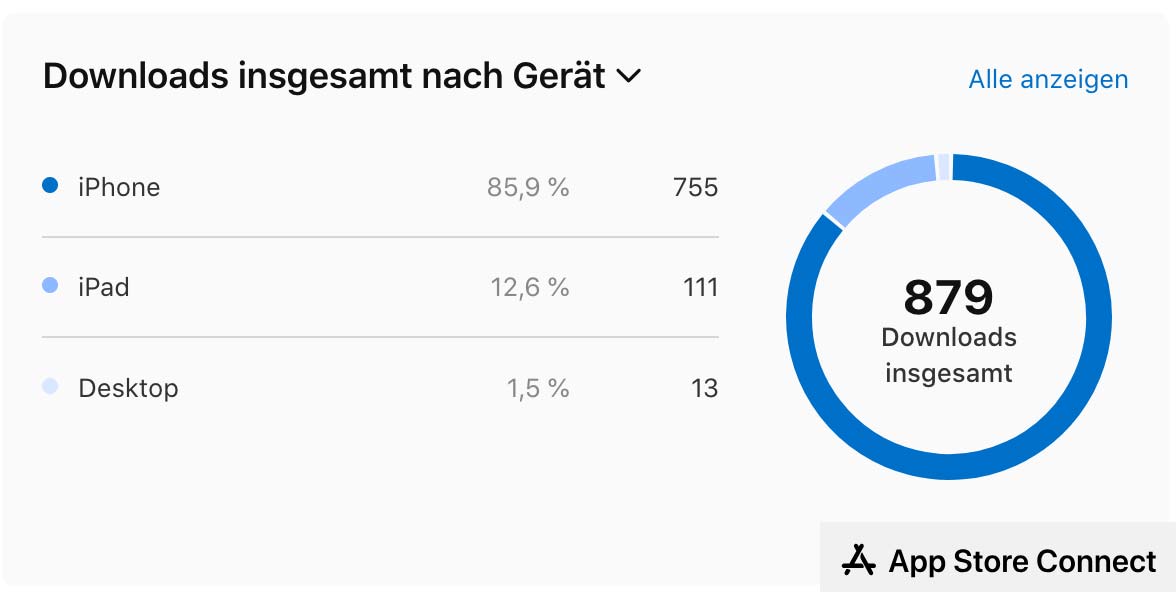The height and width of the screenshot is (592, 1176).
Task: Click the App Store Connect logo icon
Action: point(859,560)
